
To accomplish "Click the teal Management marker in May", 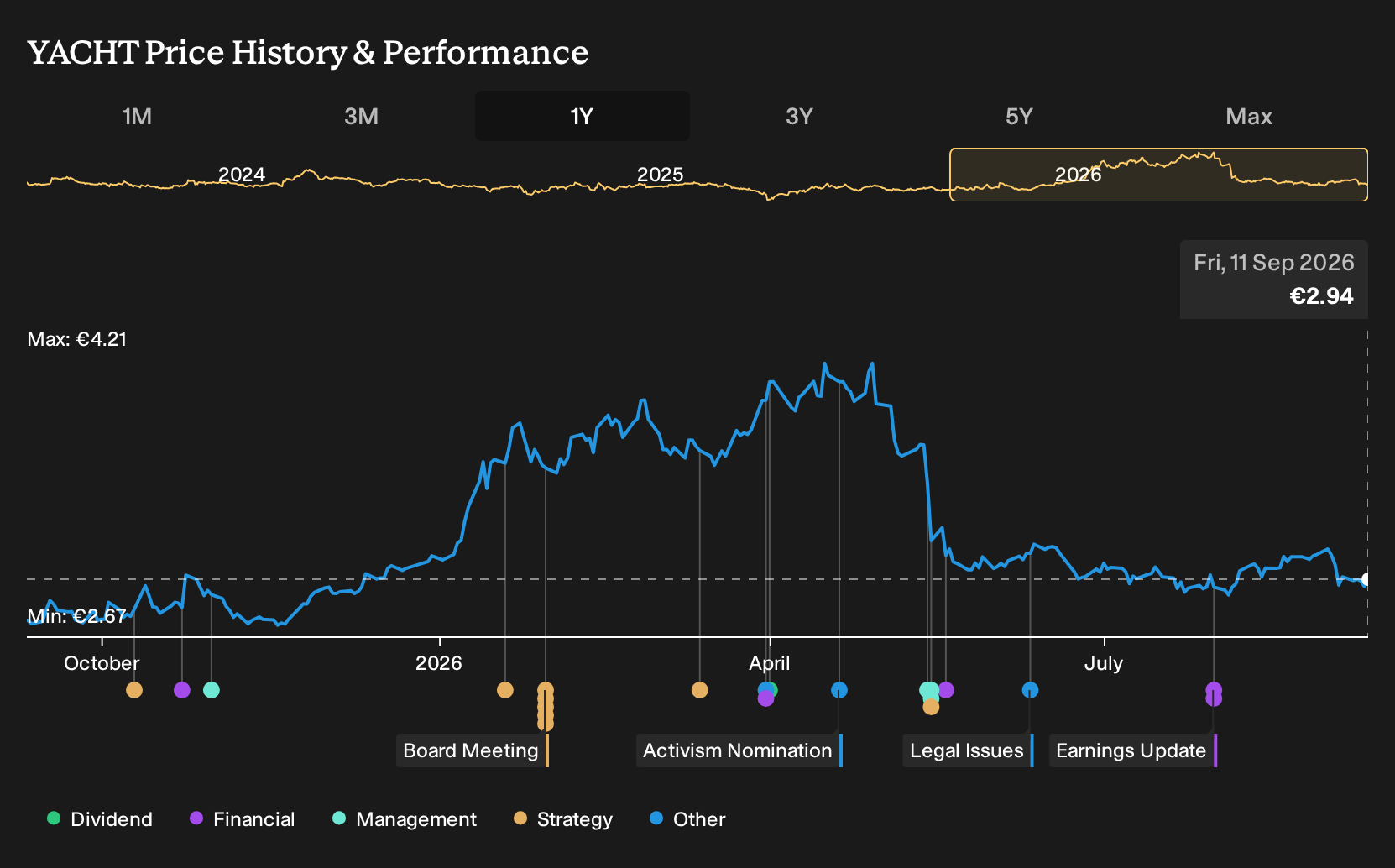I will pyautogui.click(x=928, y=690).
